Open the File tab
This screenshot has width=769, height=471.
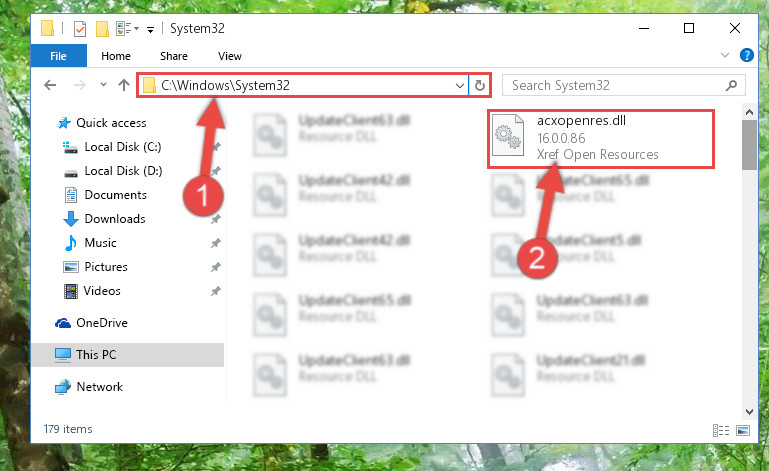click(58, 56)
